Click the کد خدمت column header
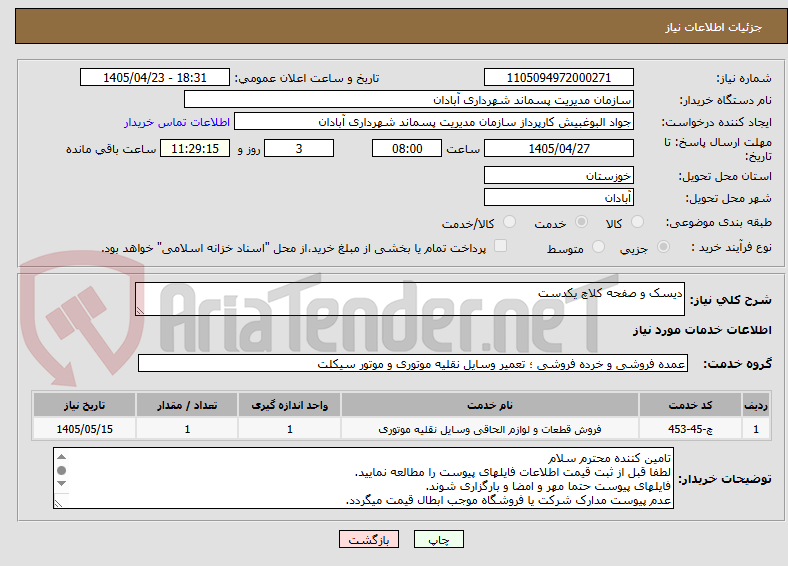The height and width of the screenshot is (566, 788). pos(691,405)
